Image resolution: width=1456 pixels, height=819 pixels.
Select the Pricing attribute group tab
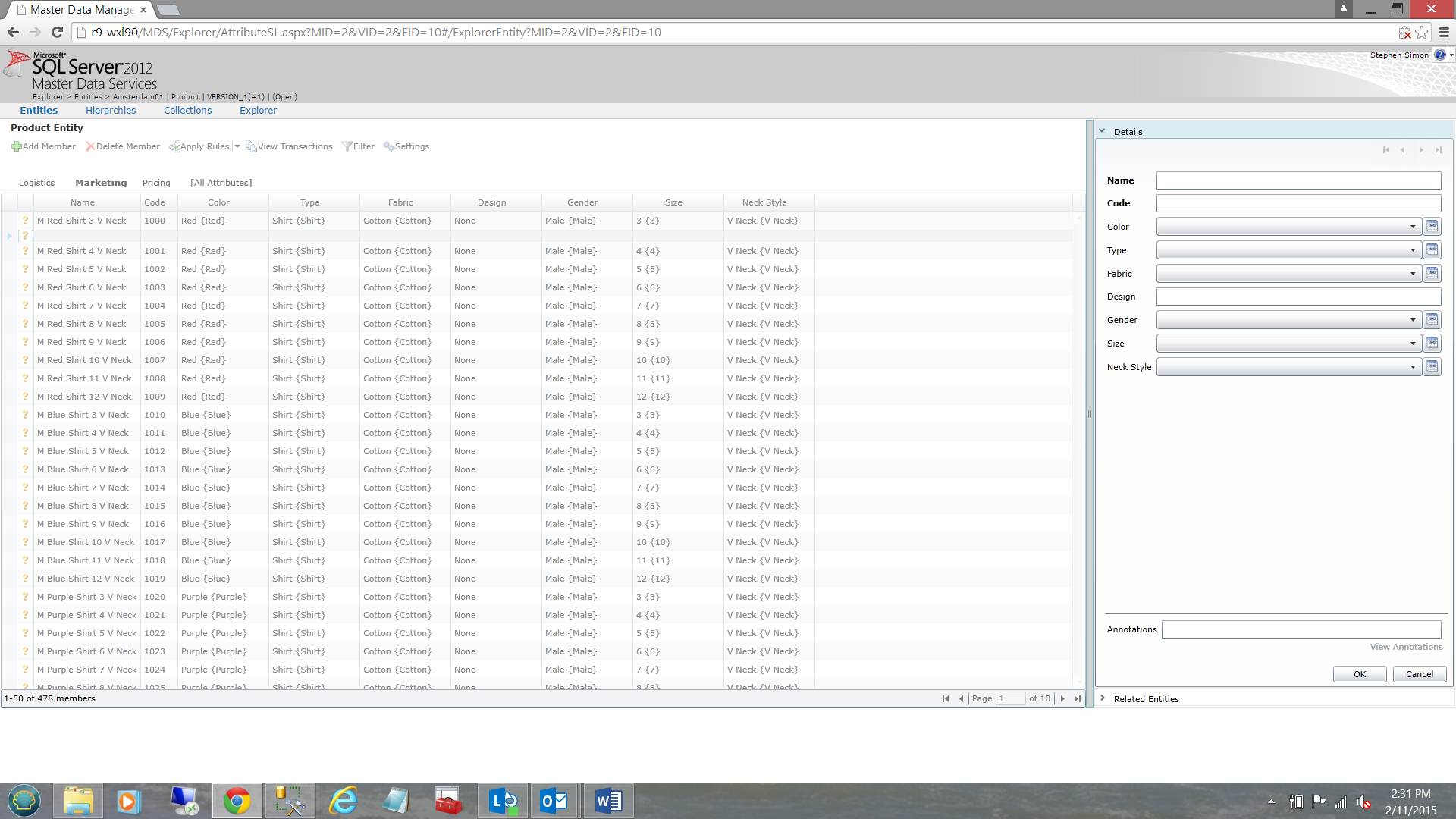156,183
